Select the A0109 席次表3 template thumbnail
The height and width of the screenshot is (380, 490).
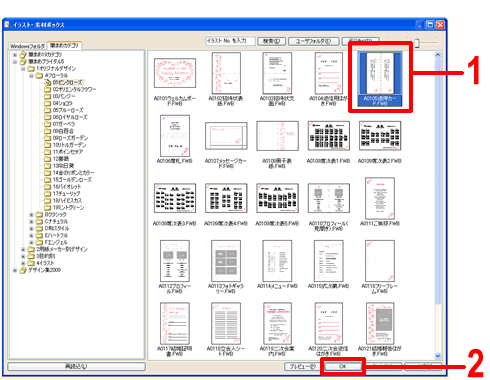point(175,198)
